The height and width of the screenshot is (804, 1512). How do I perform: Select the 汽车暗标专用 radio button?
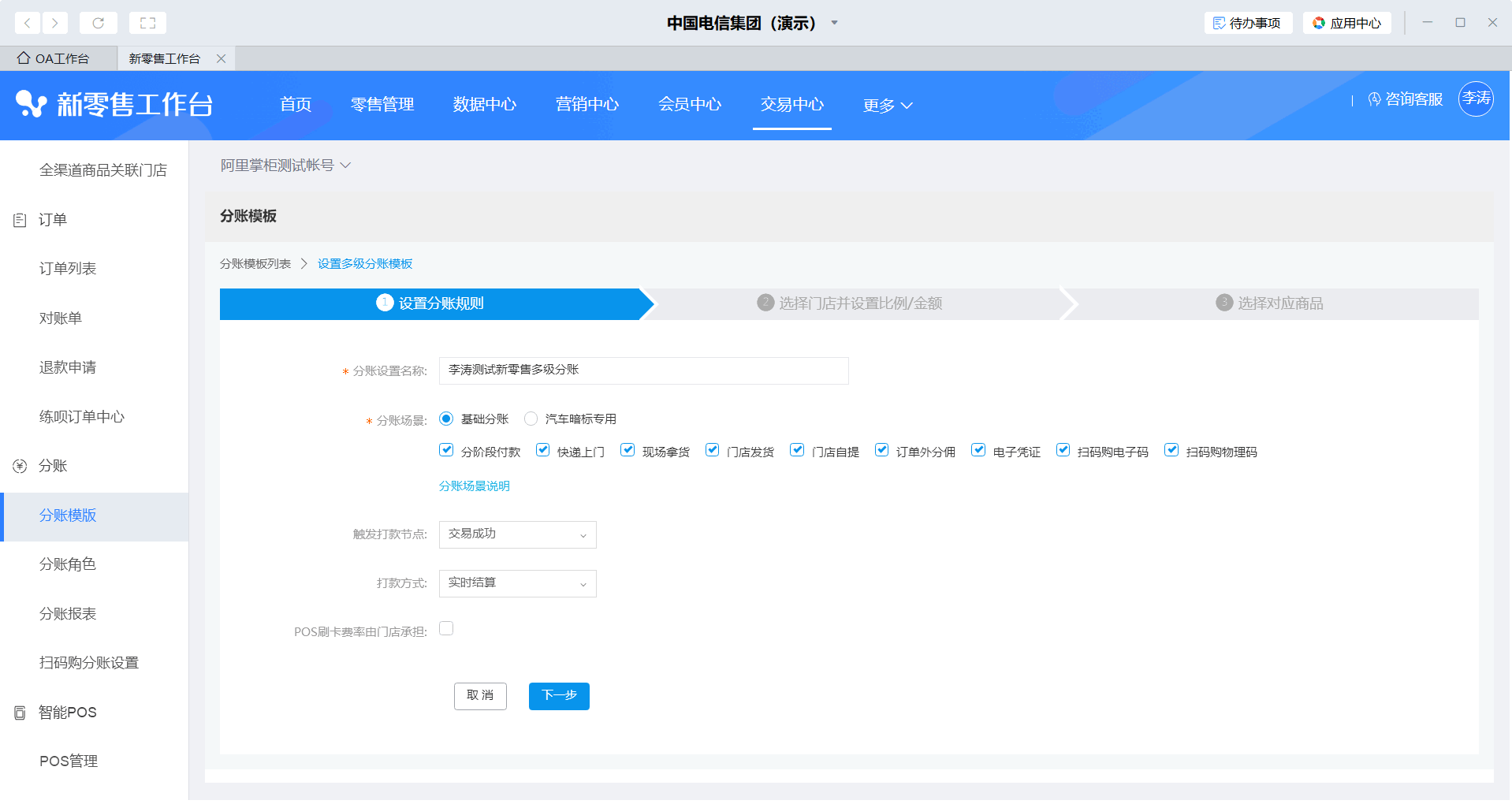531,419
